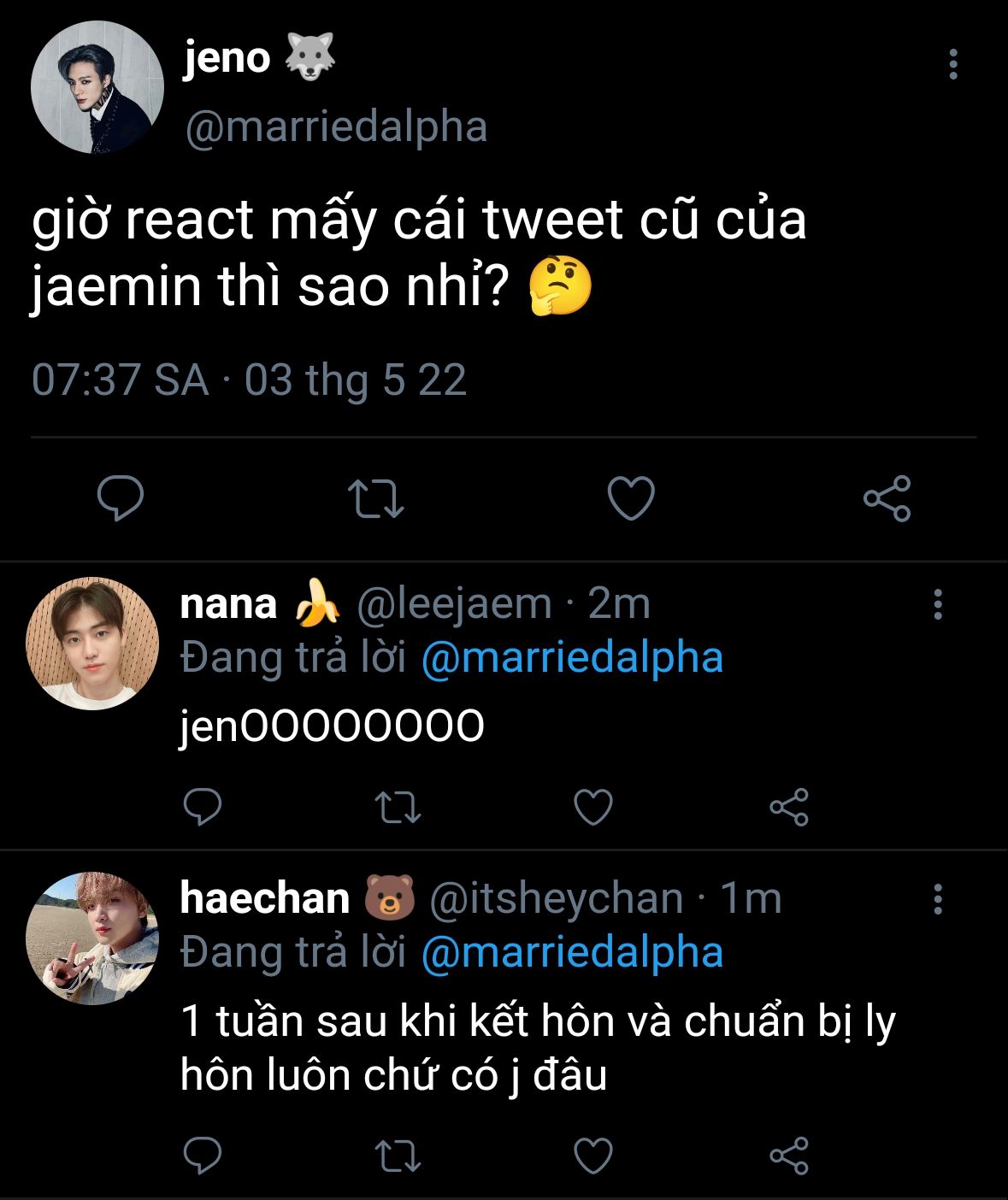Viewport: 1008px width, 1200px height.
Task: View nana's profile avatar
Action: [x=92, y=644]
